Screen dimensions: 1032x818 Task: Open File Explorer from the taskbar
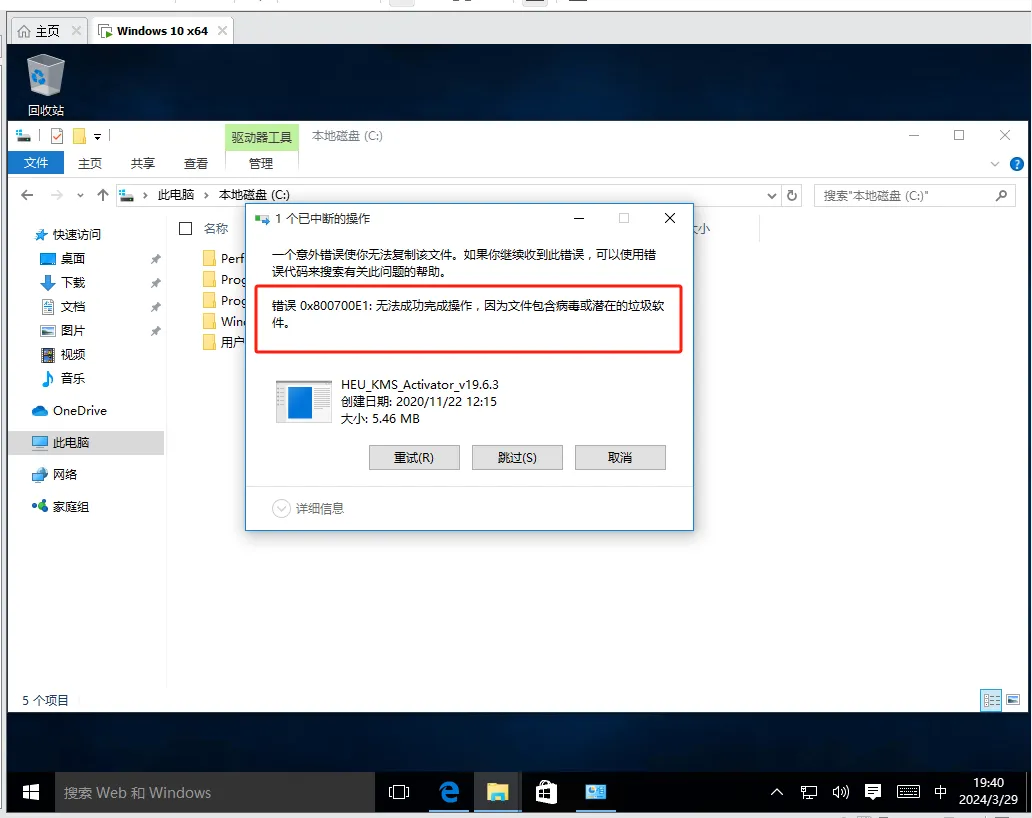[x=498, y=792]
